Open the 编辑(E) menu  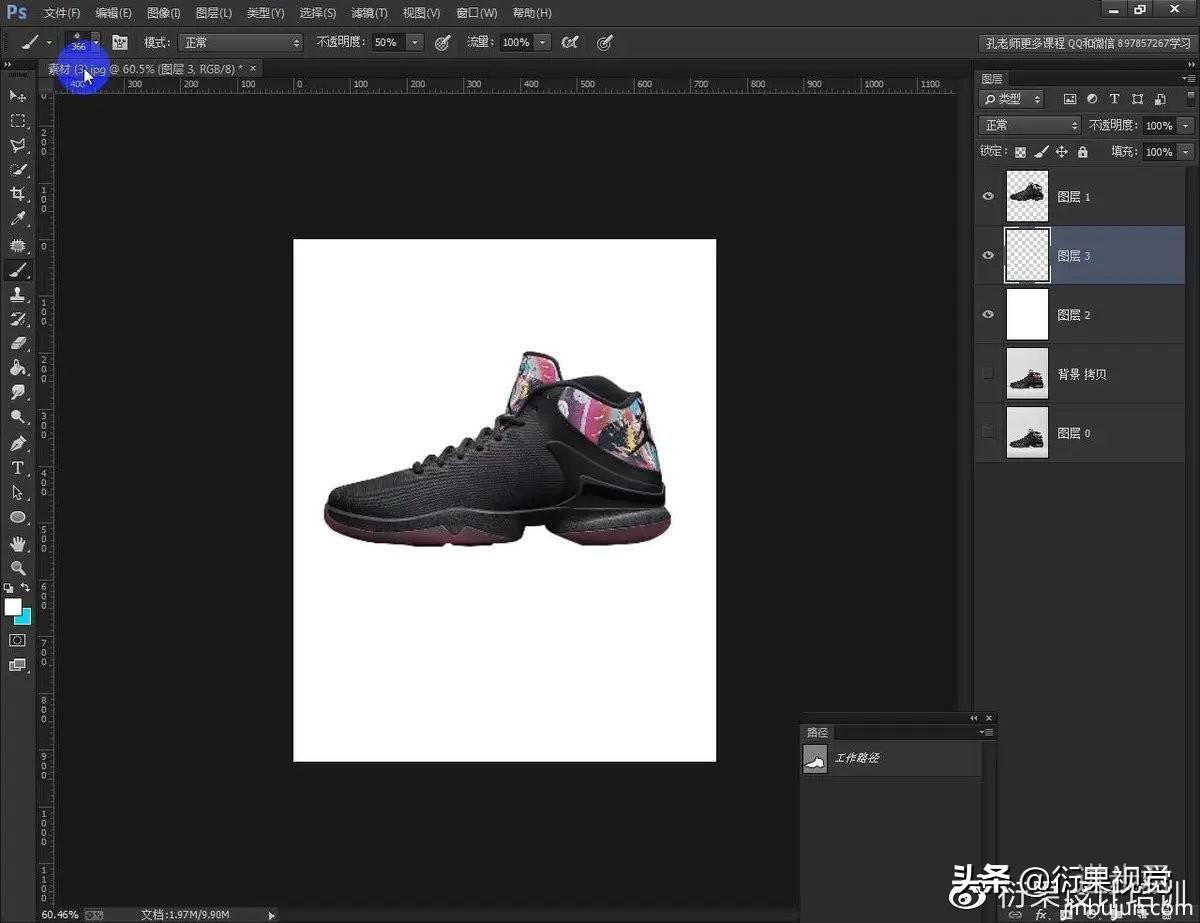[113, 13]
